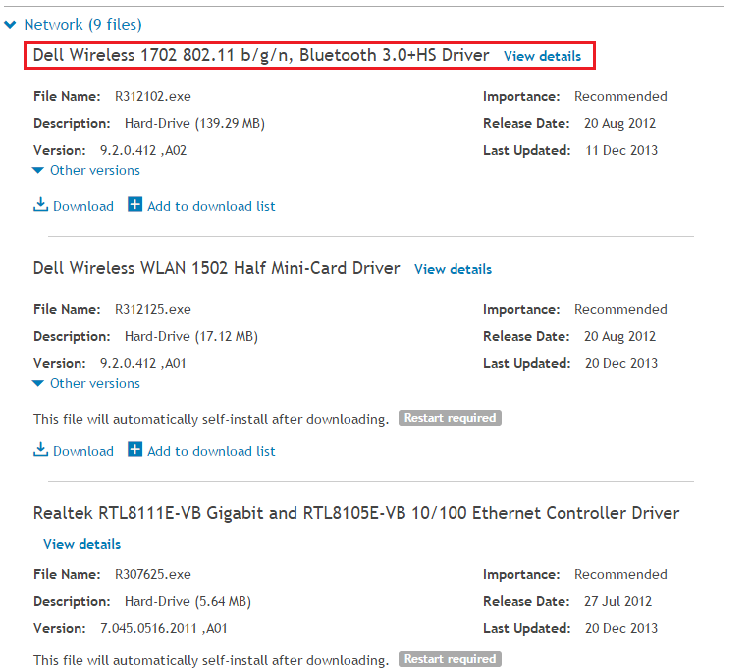The height and width of the screenshot is (672, 751).
Task: Add WLAN 1502 driver to download list
Action: pyautogui.click(x=211, y=451)
